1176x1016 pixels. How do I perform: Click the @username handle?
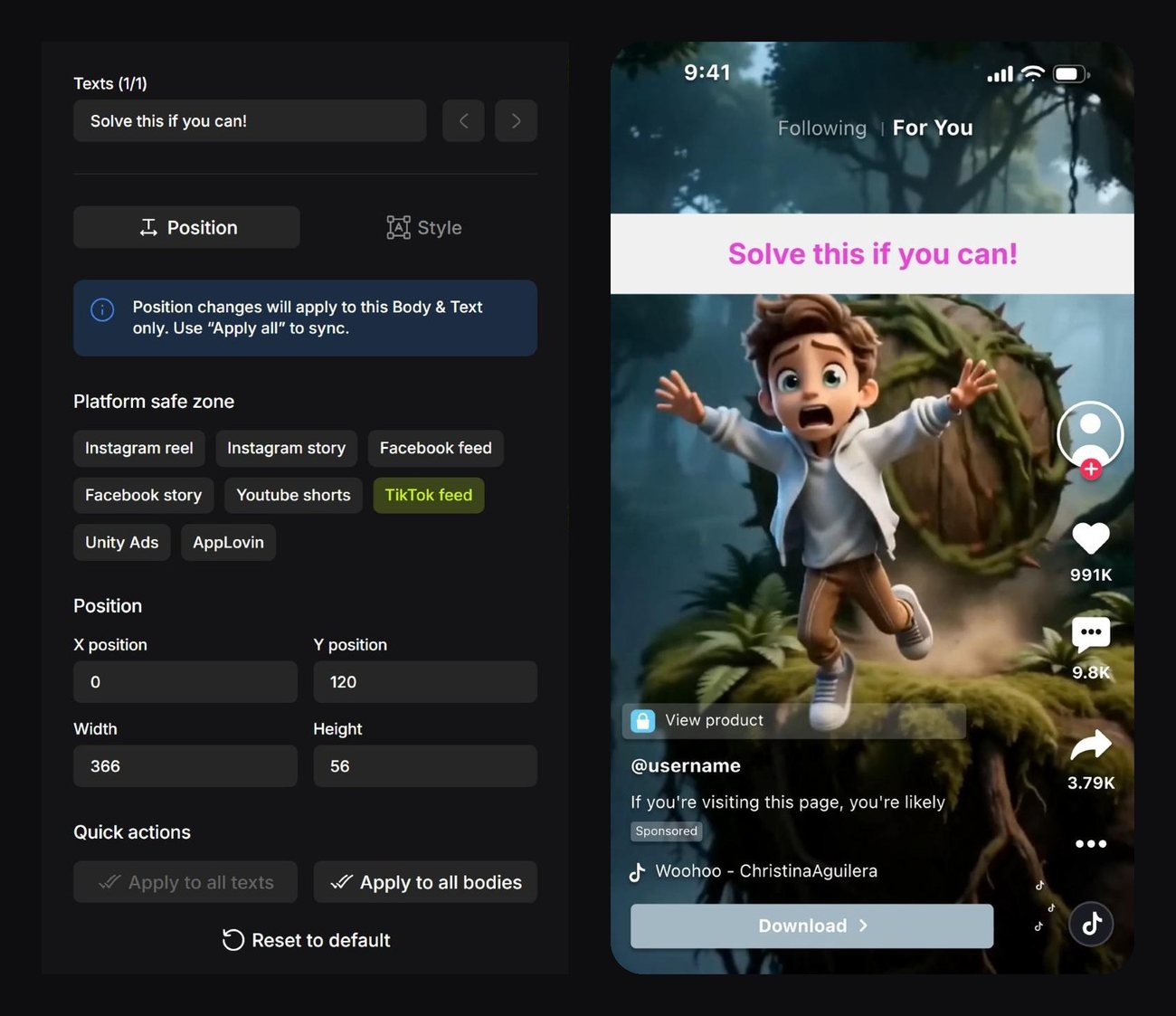[x=686, y=765]
